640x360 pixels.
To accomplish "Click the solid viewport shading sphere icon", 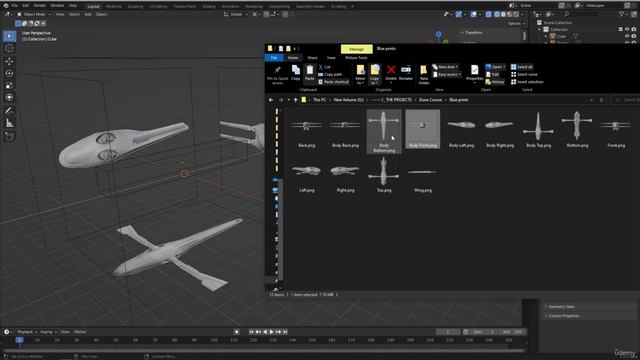I will (x=503, y=14).
